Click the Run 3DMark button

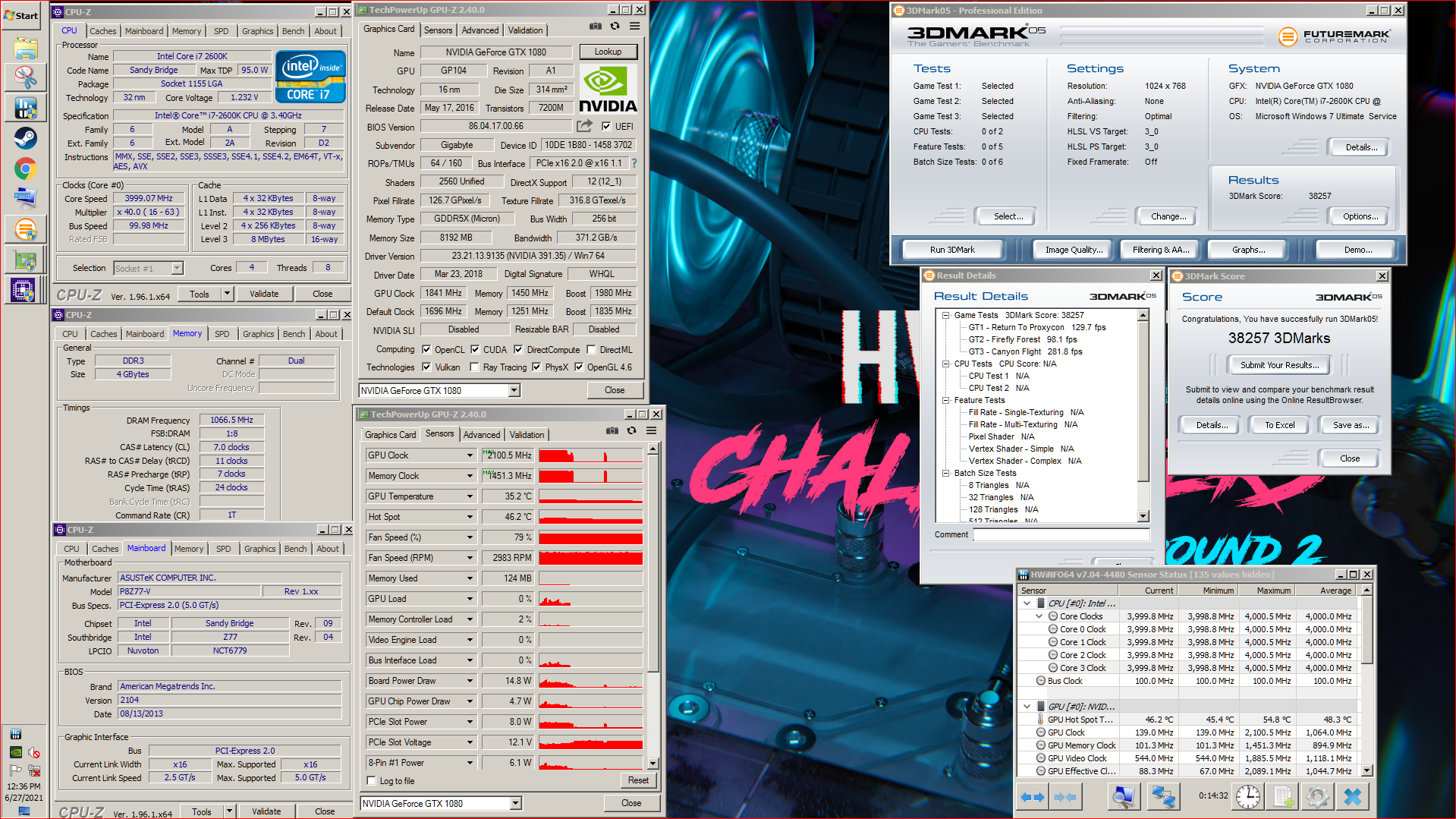tap(952, 250)
